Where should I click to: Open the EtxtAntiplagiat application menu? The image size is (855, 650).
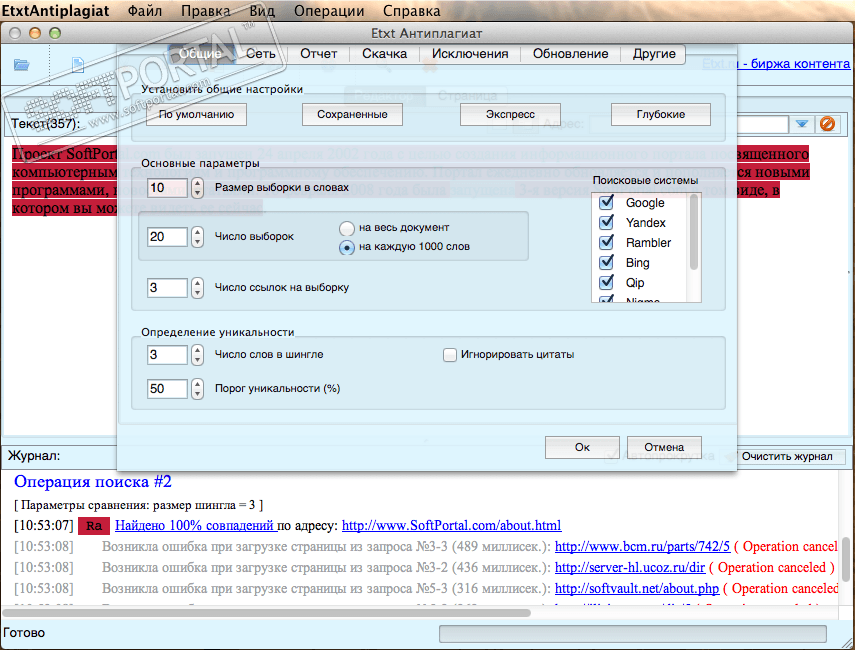pos(56,10)
